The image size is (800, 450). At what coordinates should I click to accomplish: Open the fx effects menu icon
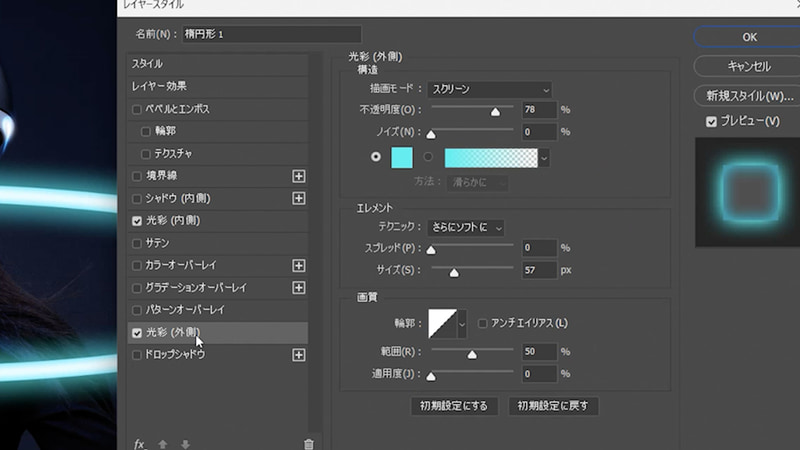click(139, 444)
